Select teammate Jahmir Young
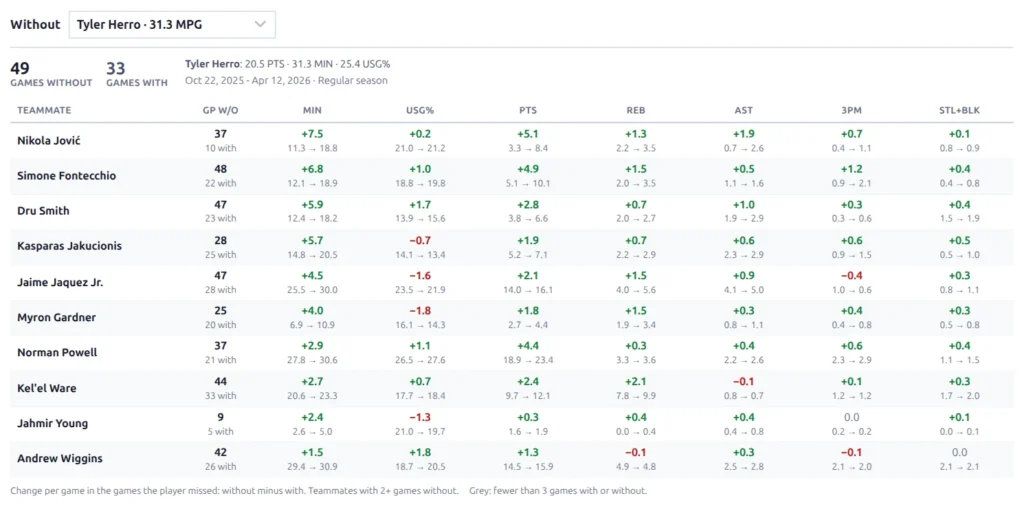Image resolution: width=1024 pixels, height=509 pixels. [x=53, y=423]
